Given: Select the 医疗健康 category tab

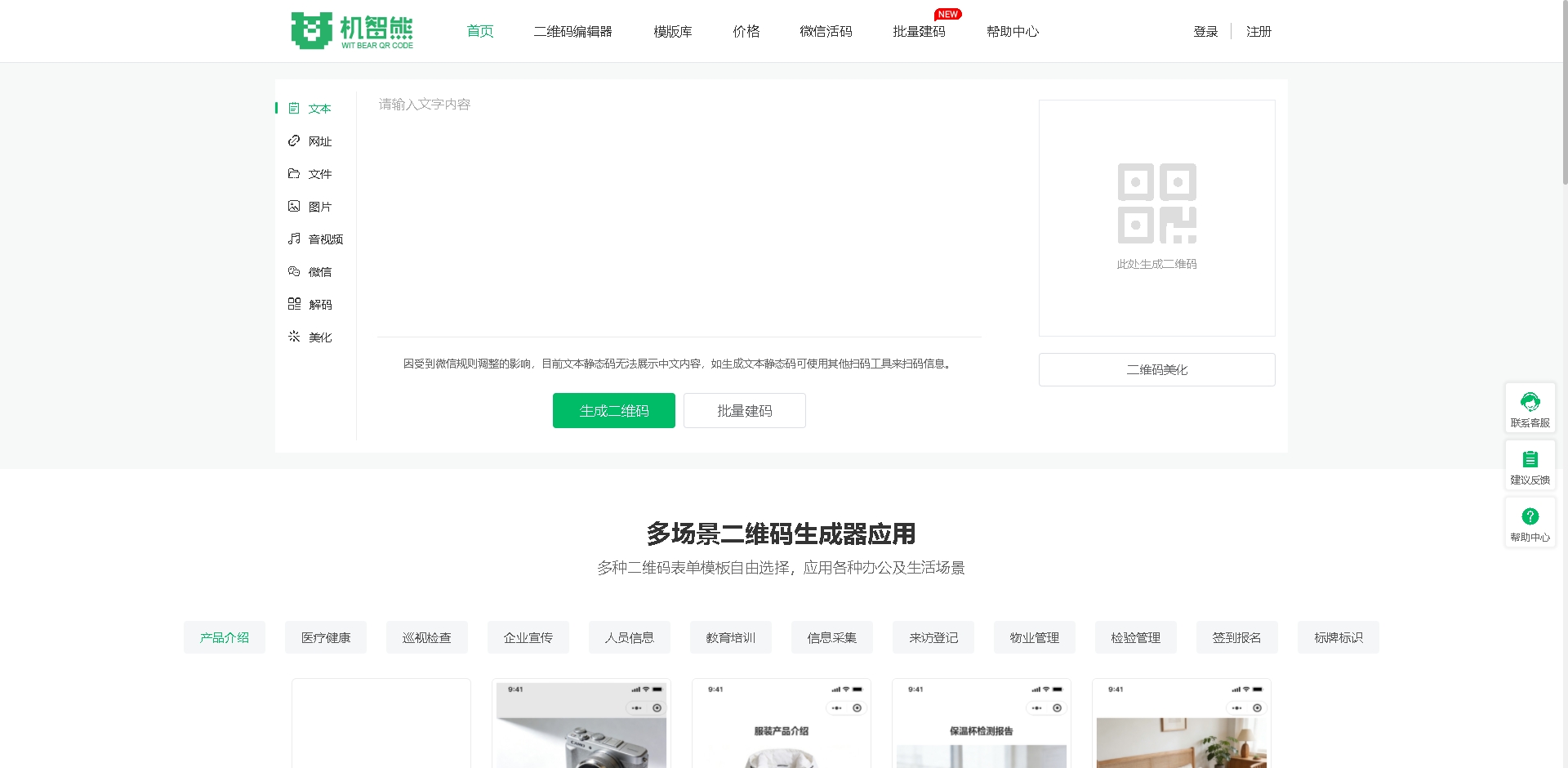Looking at the screenshot, I should [x=326, y=637].
